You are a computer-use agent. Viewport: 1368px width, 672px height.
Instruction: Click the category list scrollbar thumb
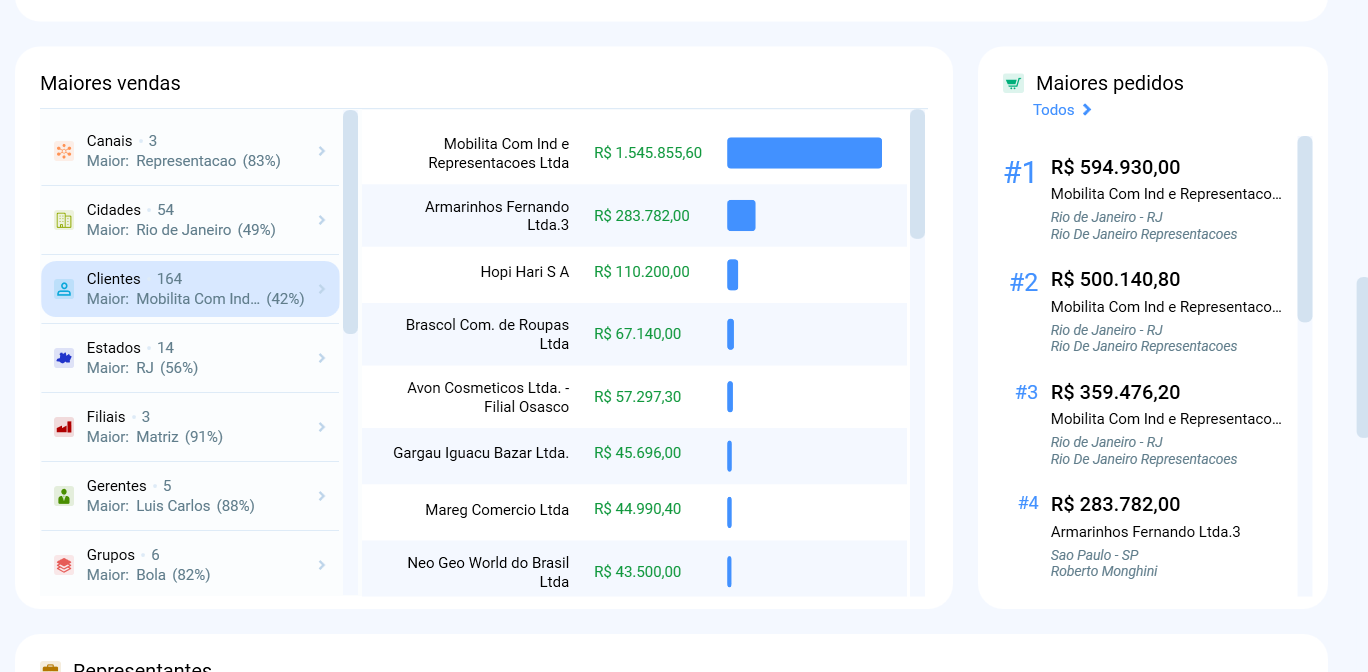click(350, 221)
